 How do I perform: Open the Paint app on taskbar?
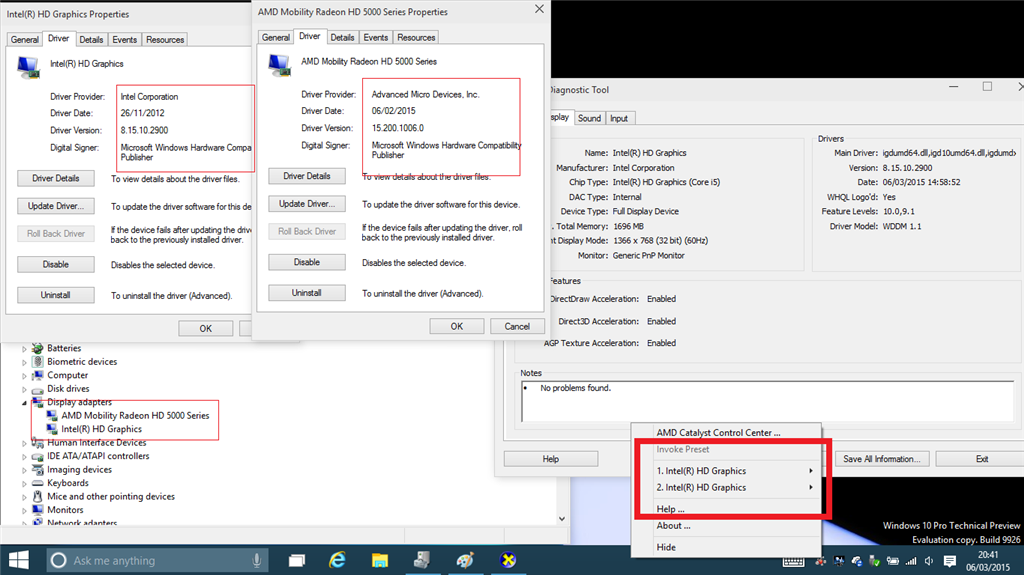coord(465,560)
